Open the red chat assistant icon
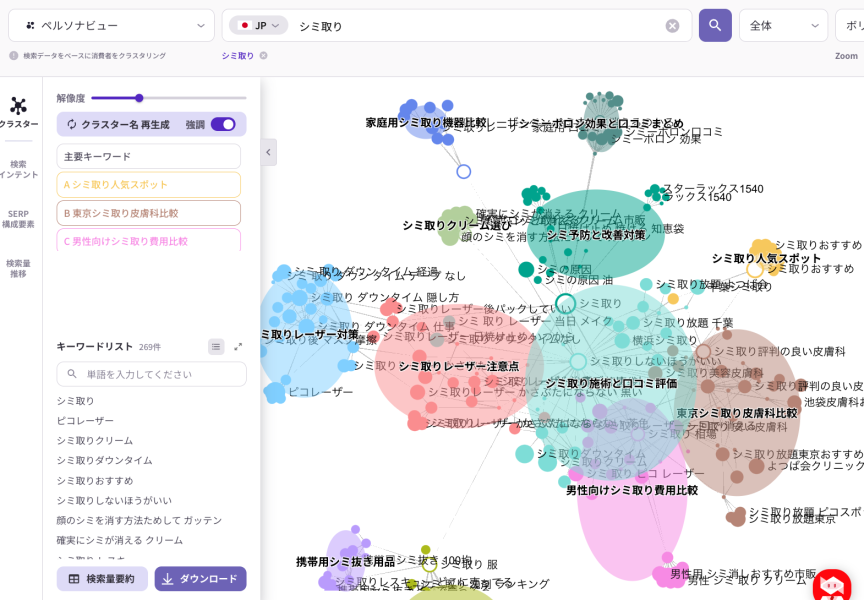Image resolution: width=864 pixels, height=600 pixels. 832,584
